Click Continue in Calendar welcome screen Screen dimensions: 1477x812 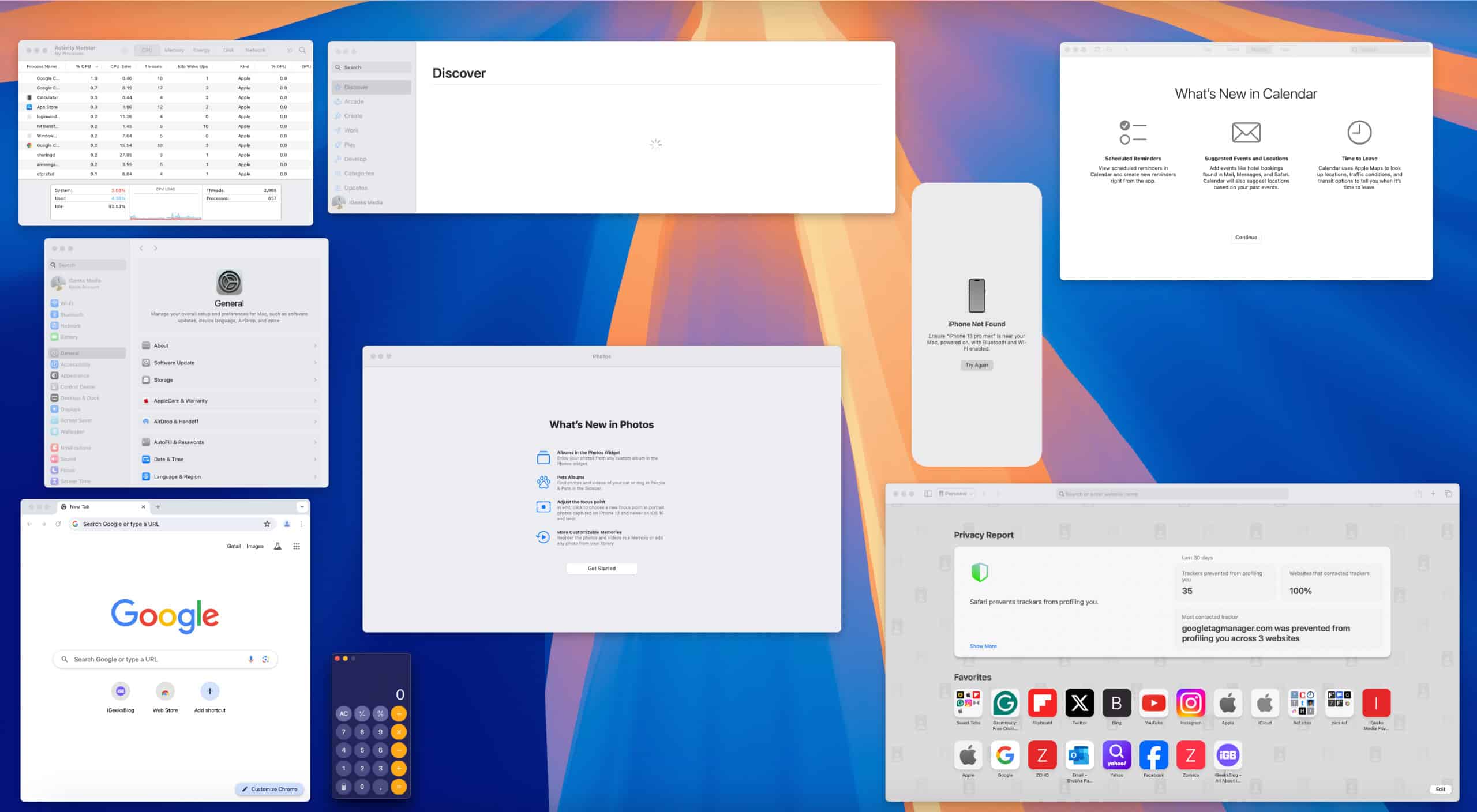pos(1246,238)
